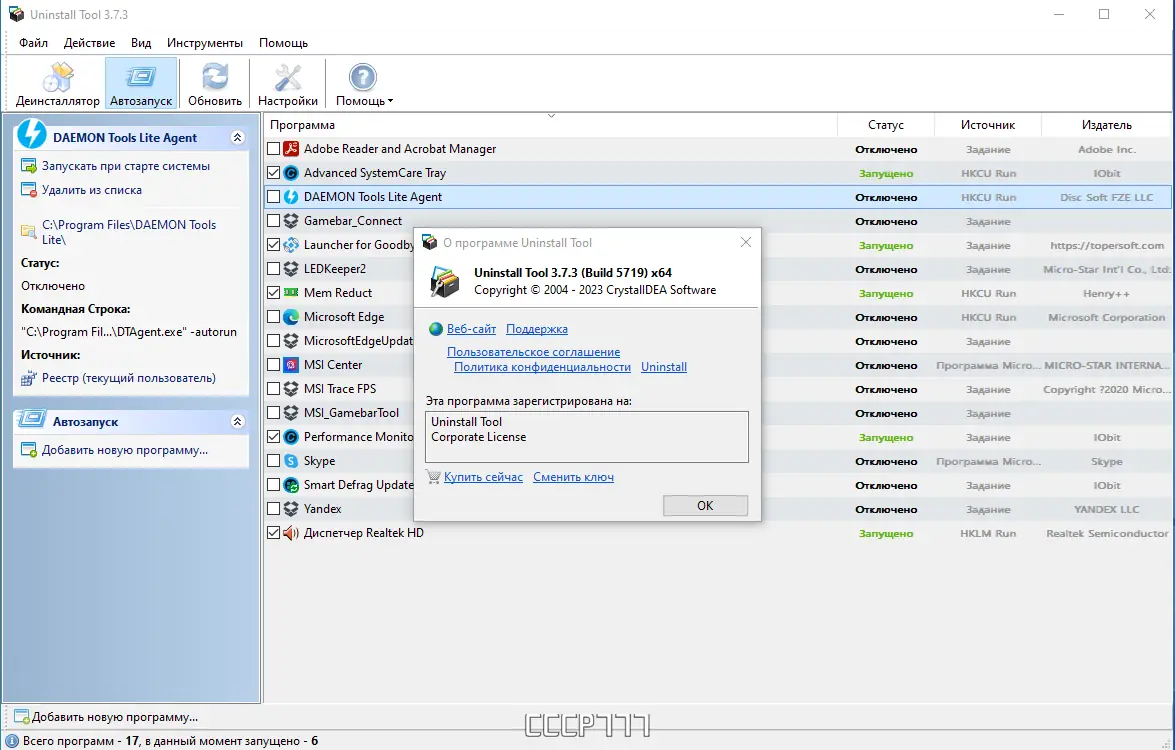Click the Реестр (текущий пользователь) source icon
The height and width of the screenshot is (750, 1175).
click(28, 377)
